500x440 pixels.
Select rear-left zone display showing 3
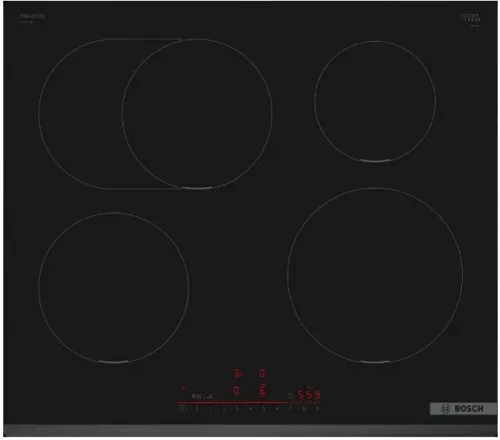pos(237,373)
